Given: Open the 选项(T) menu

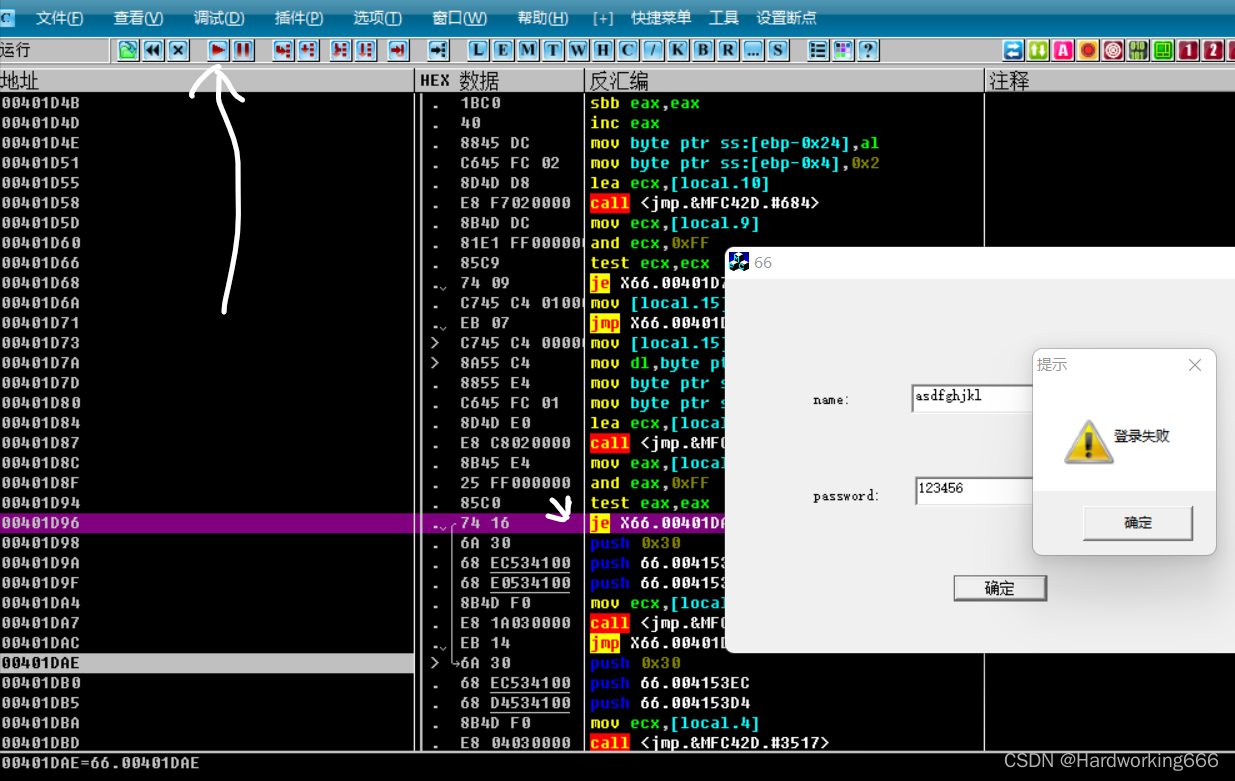Looking at the screenshot, I should pyautogui.click(x=377, y=18).
